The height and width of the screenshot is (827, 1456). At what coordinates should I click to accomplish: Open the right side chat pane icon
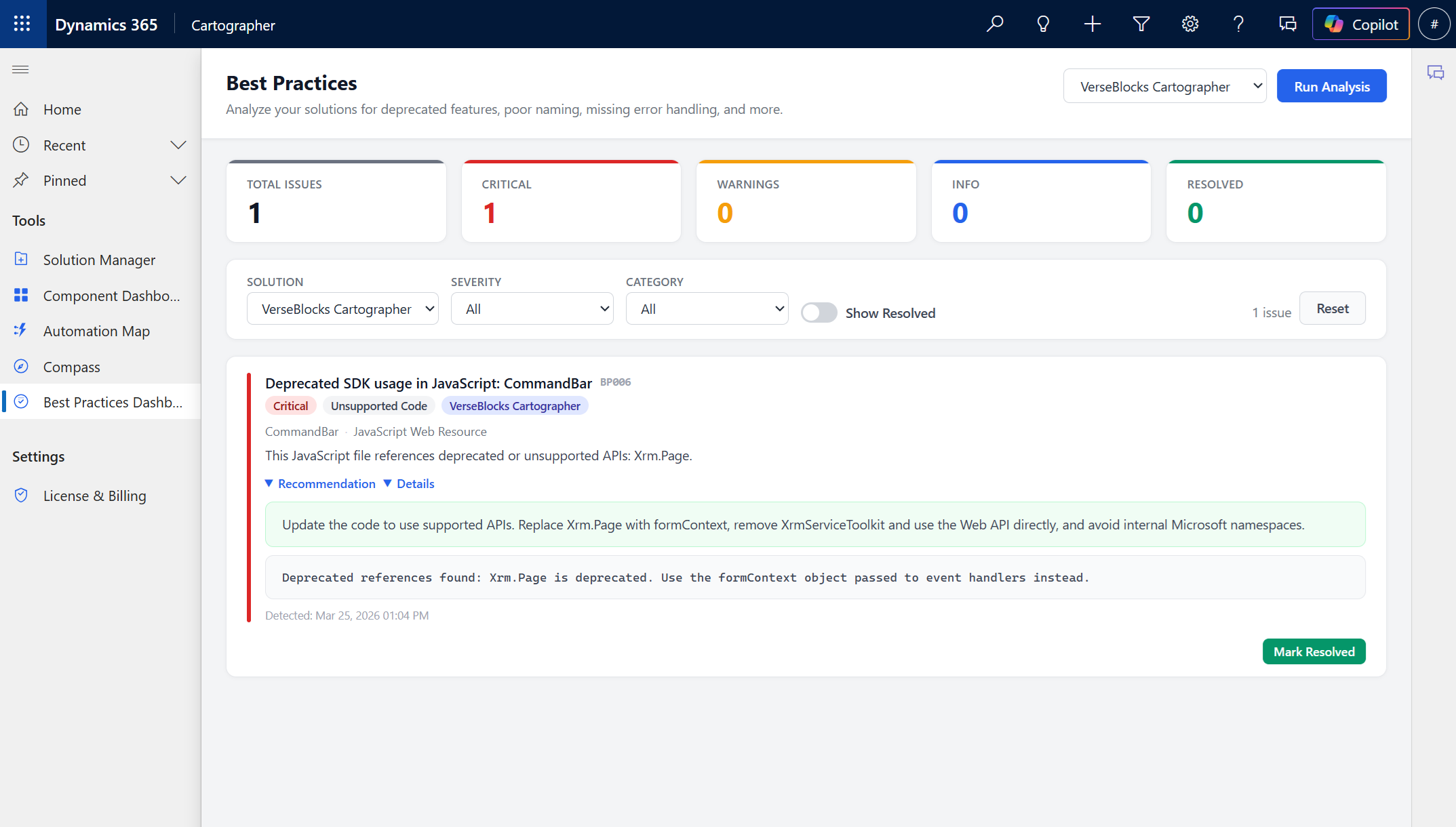[x=1436, y=73]
